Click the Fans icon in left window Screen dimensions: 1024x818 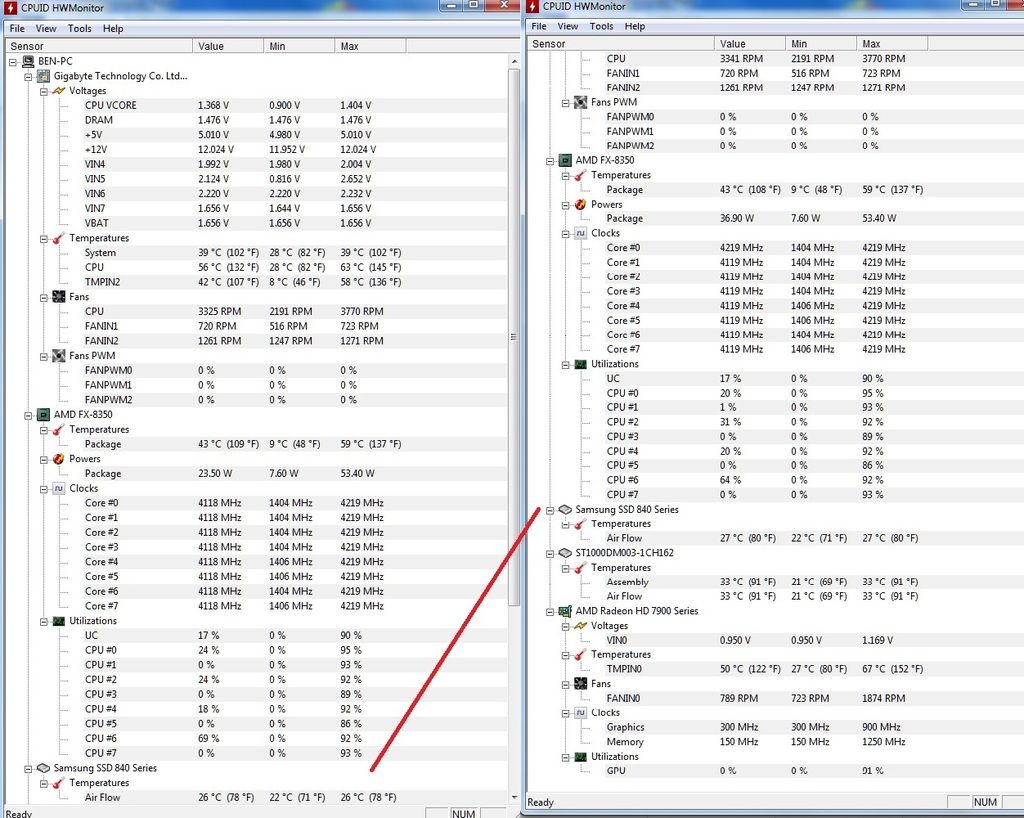pos(59,297)
